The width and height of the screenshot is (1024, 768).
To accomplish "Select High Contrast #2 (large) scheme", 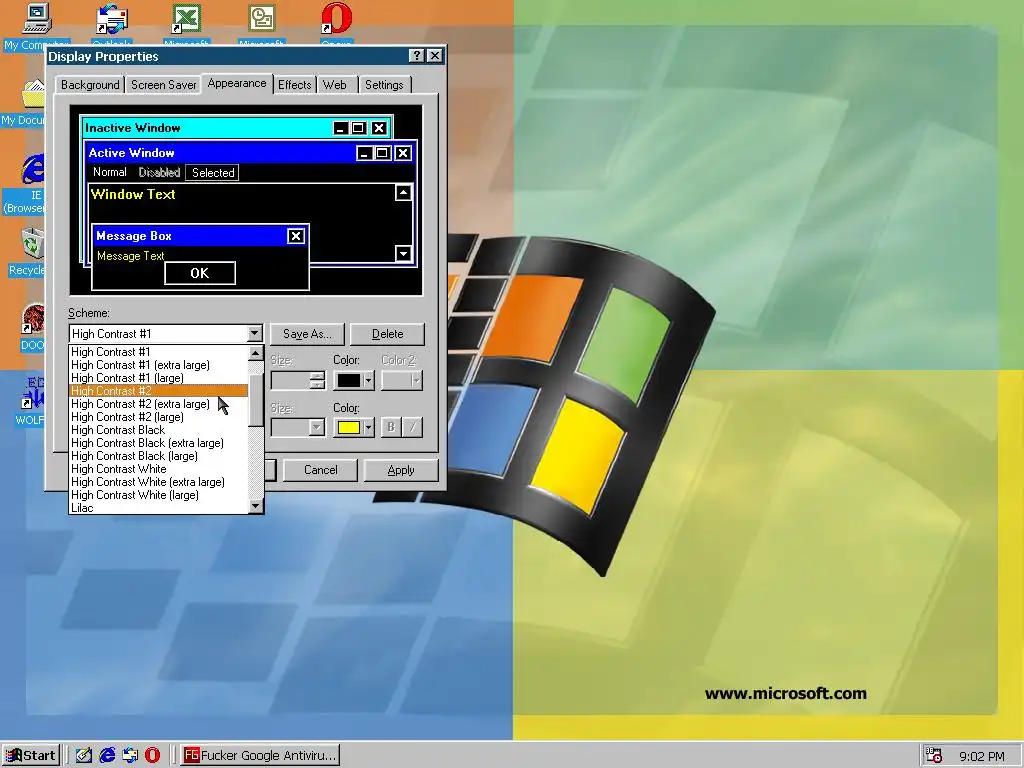I will pos(159,417).
